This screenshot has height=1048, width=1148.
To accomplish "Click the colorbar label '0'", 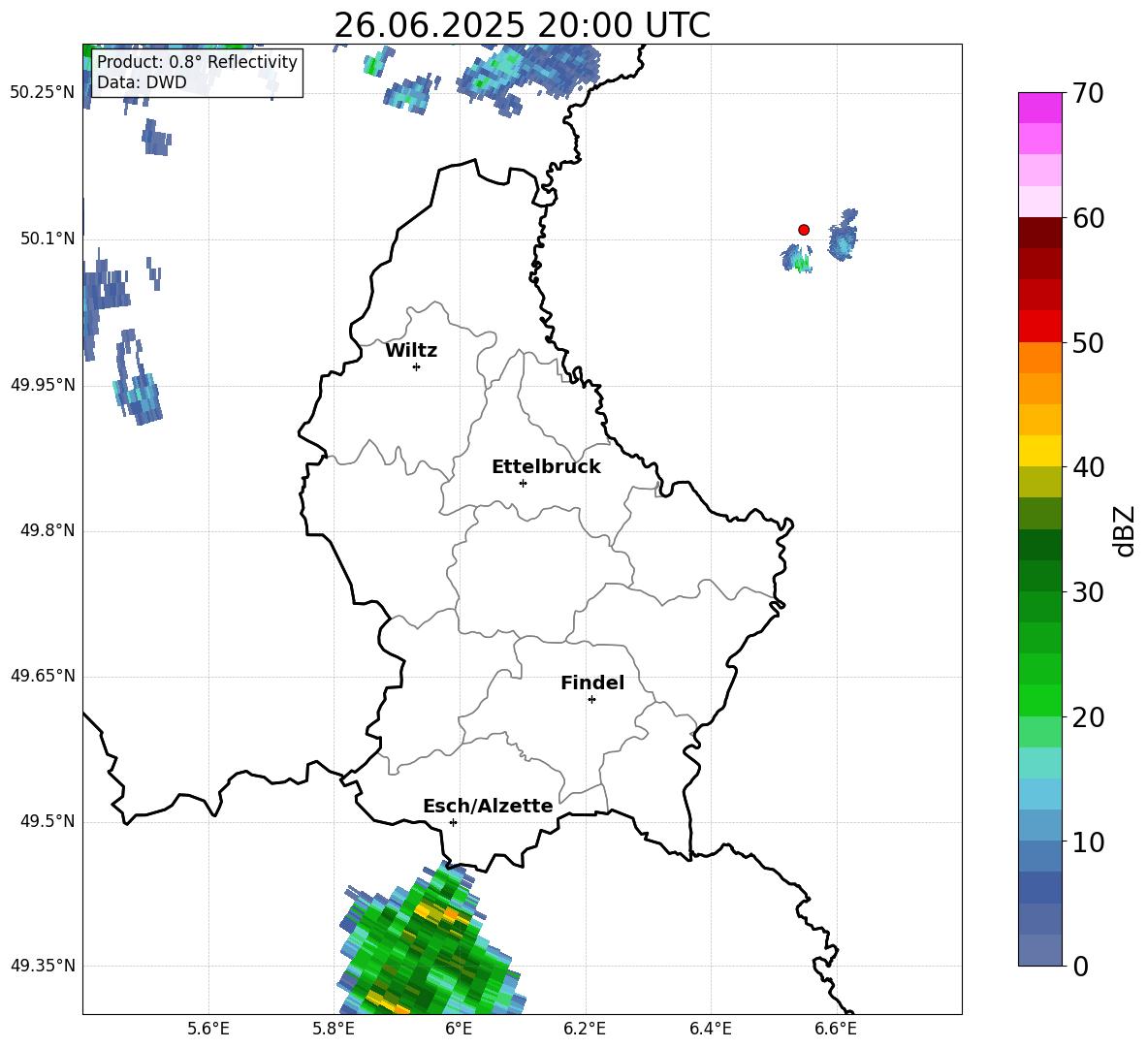I will click(x=1080, y=967).
